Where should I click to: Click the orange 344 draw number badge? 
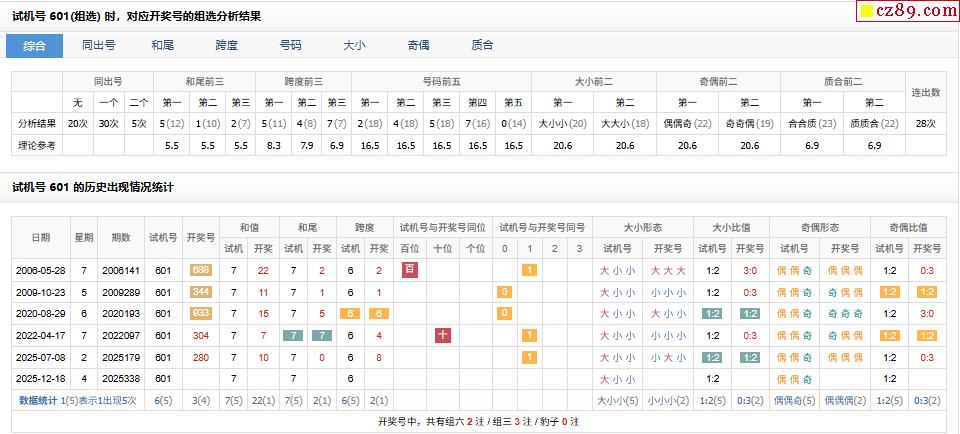tap(201, 292)
